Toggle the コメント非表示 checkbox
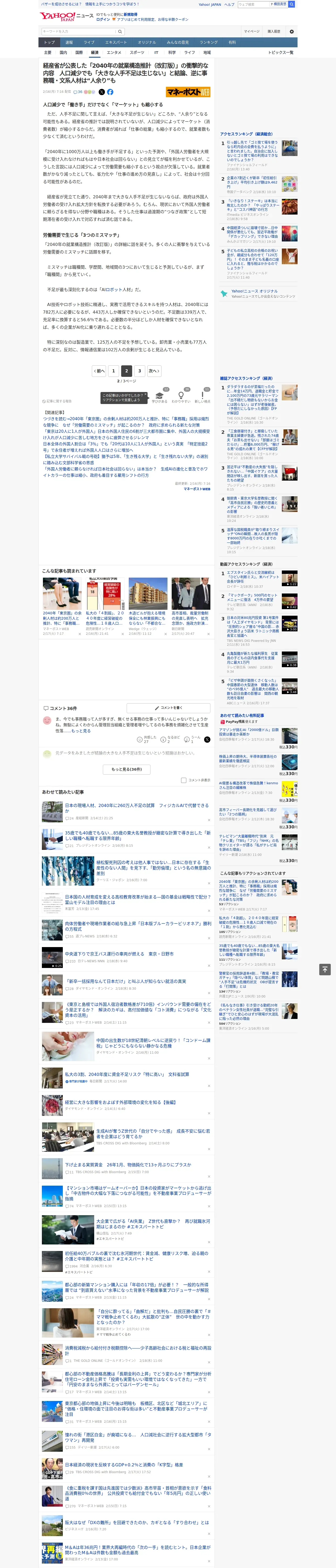The width and height of the screenshot is (336, 1568). point(183,780)
